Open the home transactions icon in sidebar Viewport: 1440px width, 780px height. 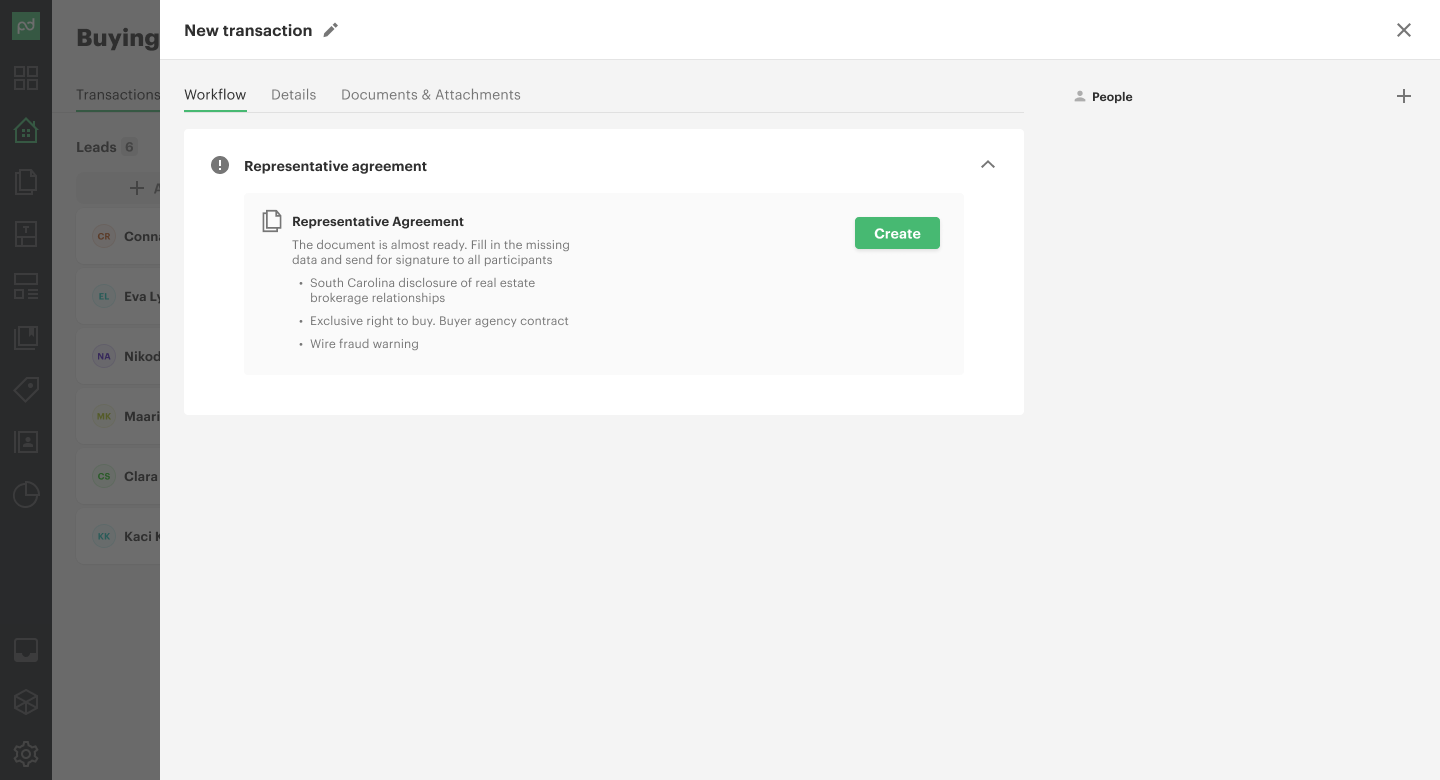(26, 130)
